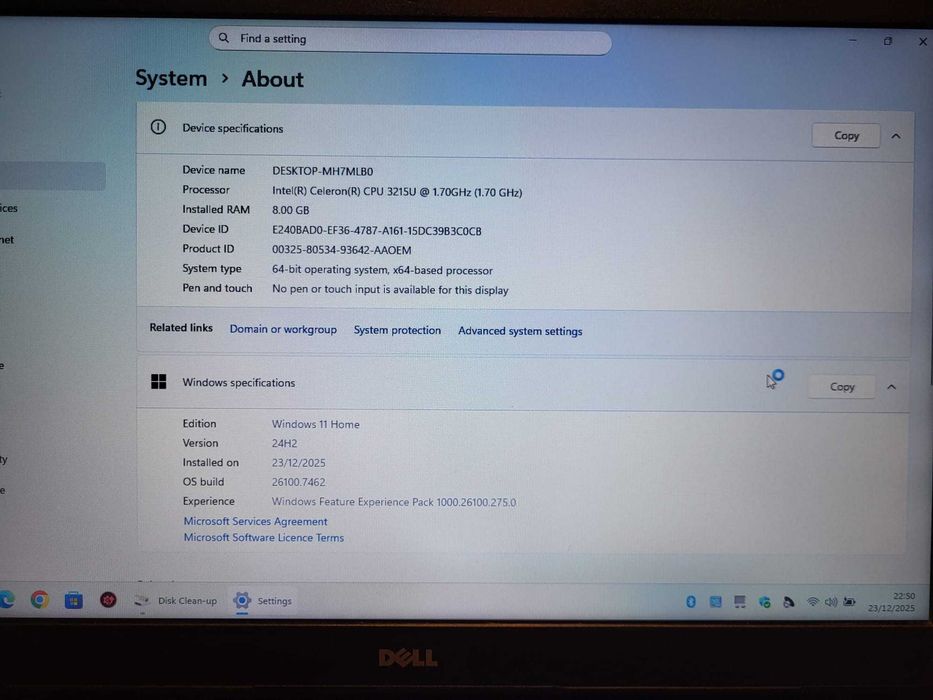
Task: Click the Settings gear taskbar button
Action: click(x=263, y=601)
